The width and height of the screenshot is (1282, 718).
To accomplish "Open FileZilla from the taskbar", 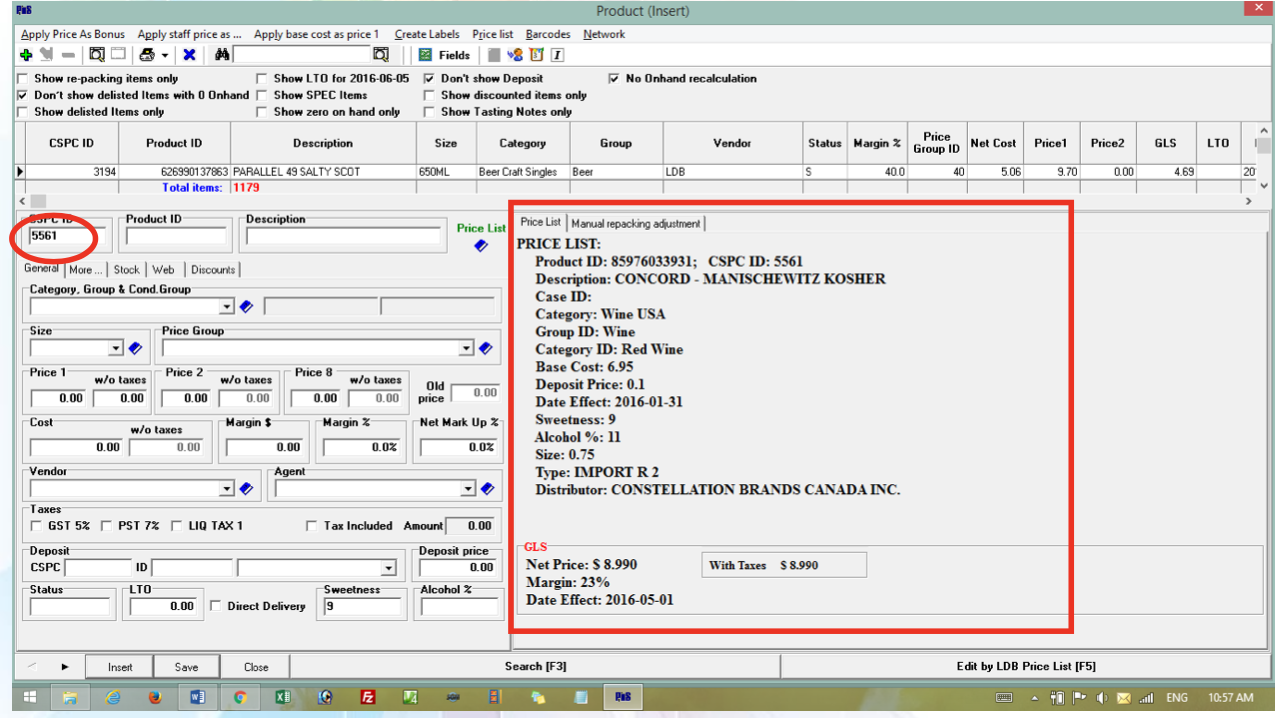I will click(368, 697).
